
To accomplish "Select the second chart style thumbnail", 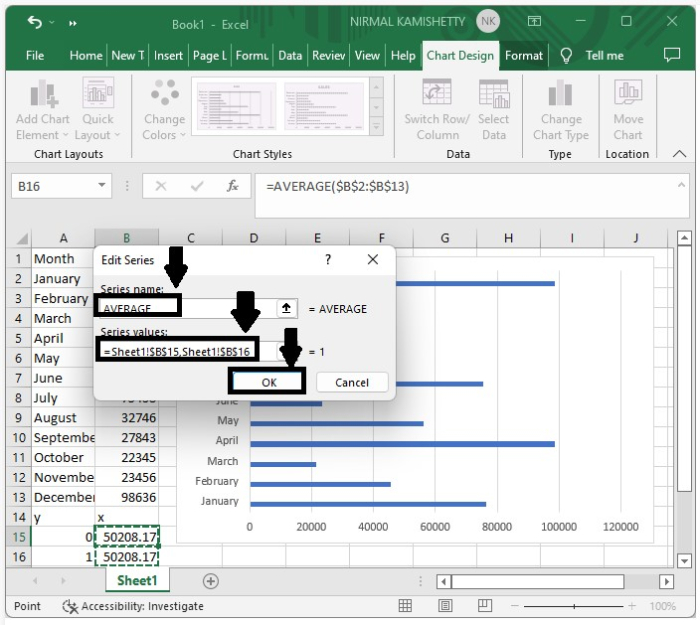I will coord(324,106).
